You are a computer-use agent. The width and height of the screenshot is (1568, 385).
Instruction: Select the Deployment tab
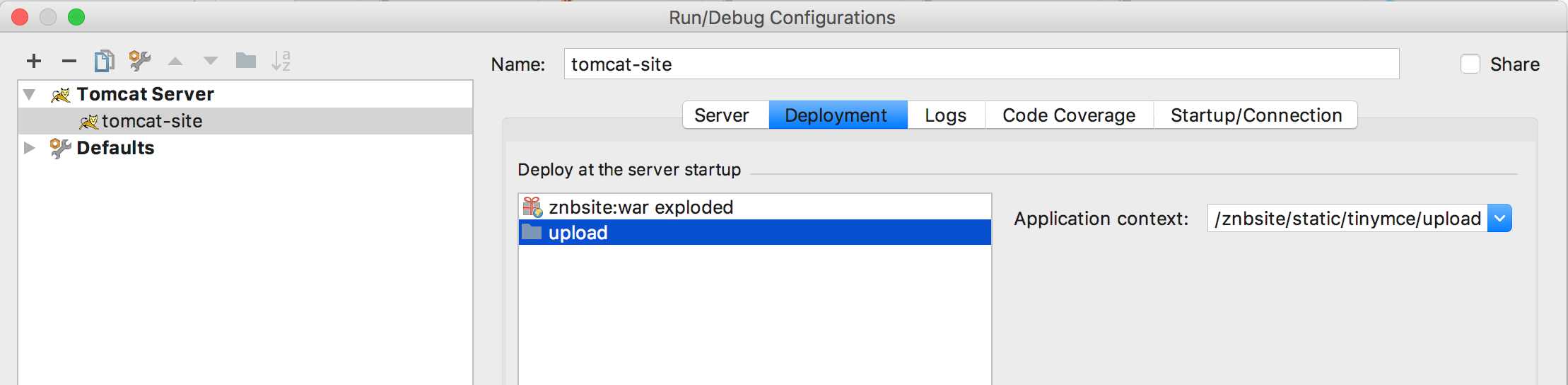[x=838, y=115]
